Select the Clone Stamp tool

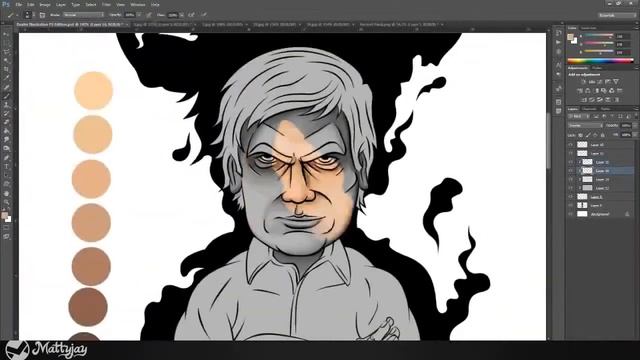[7, 104]
